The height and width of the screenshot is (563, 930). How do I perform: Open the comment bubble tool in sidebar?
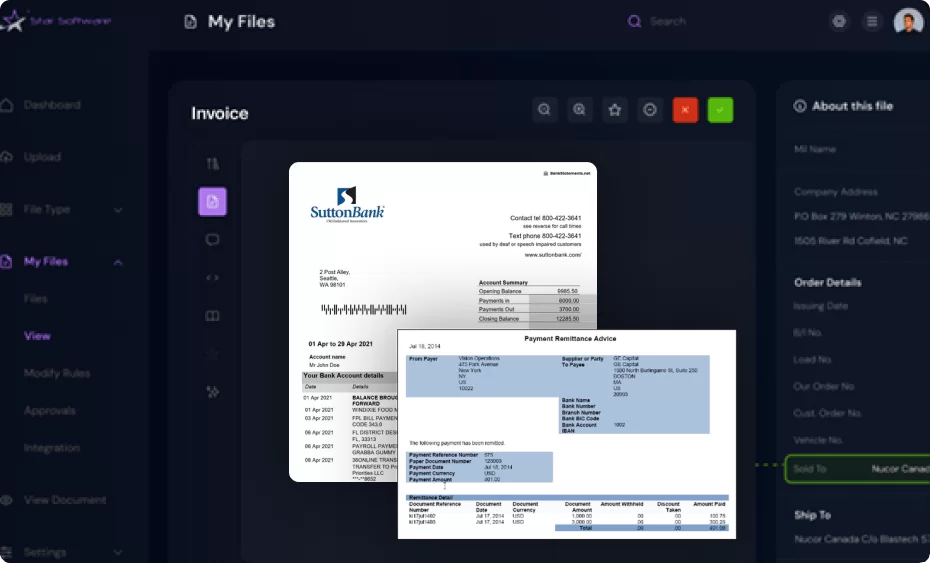212,240
